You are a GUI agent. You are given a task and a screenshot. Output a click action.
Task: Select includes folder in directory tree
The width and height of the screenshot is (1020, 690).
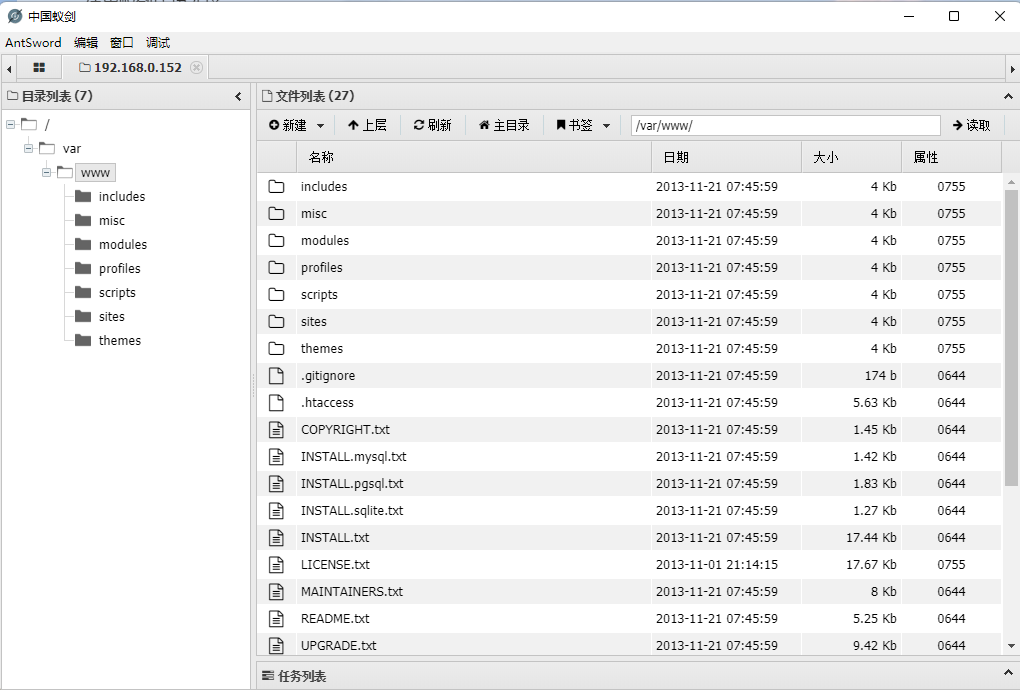[122, 196]
